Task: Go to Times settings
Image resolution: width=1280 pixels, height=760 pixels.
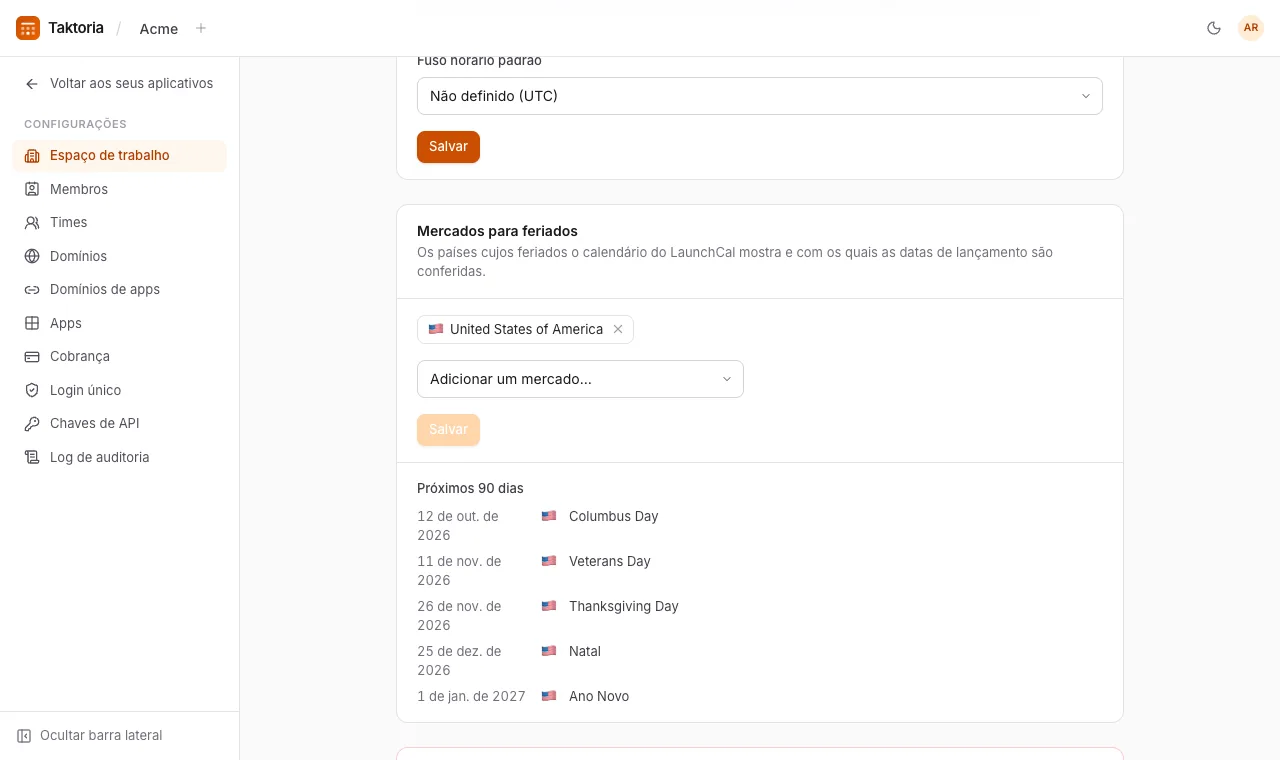Action: click(x=120, y=223)
